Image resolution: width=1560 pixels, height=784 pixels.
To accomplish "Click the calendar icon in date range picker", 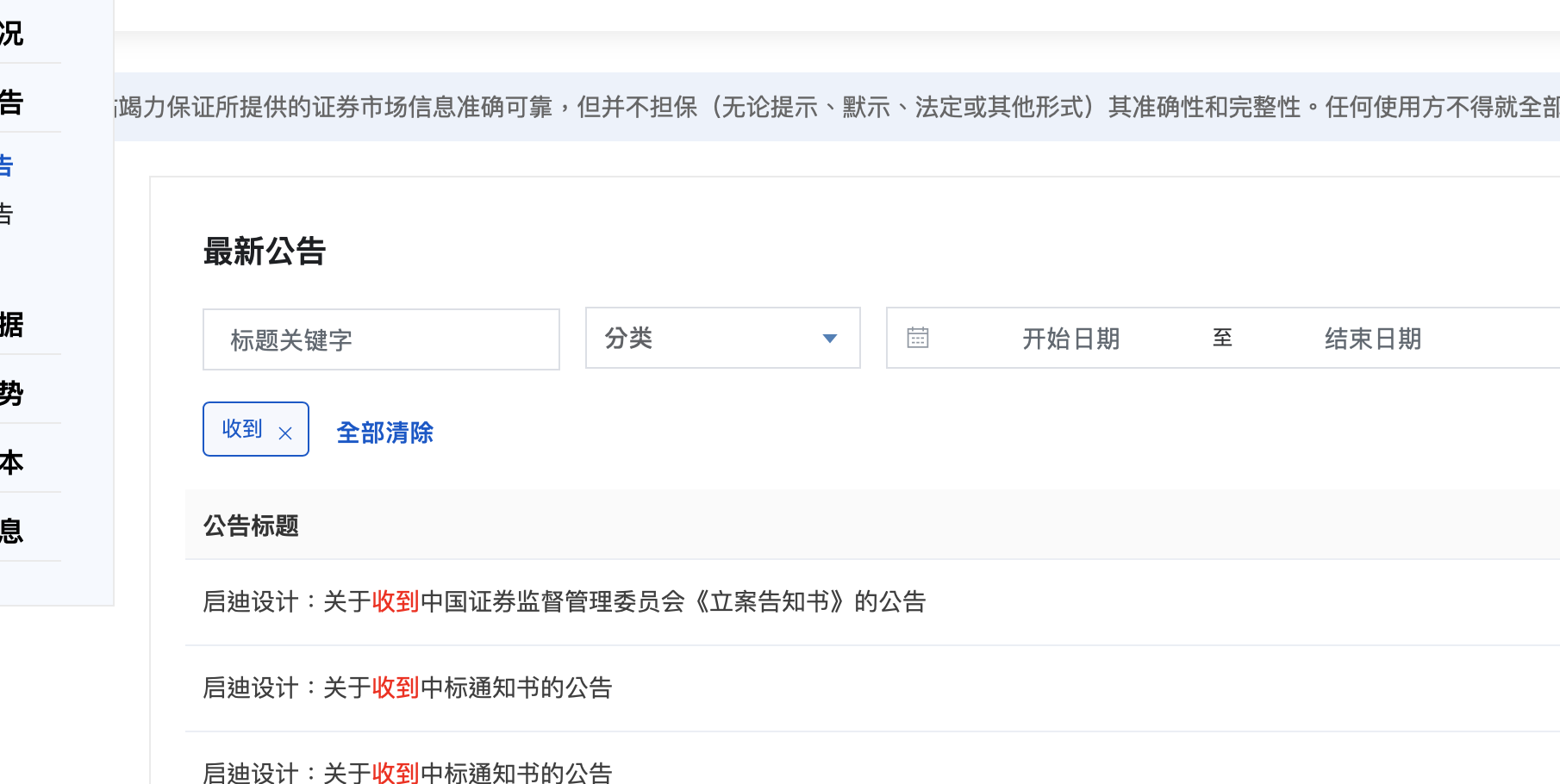I will (918, 338).
